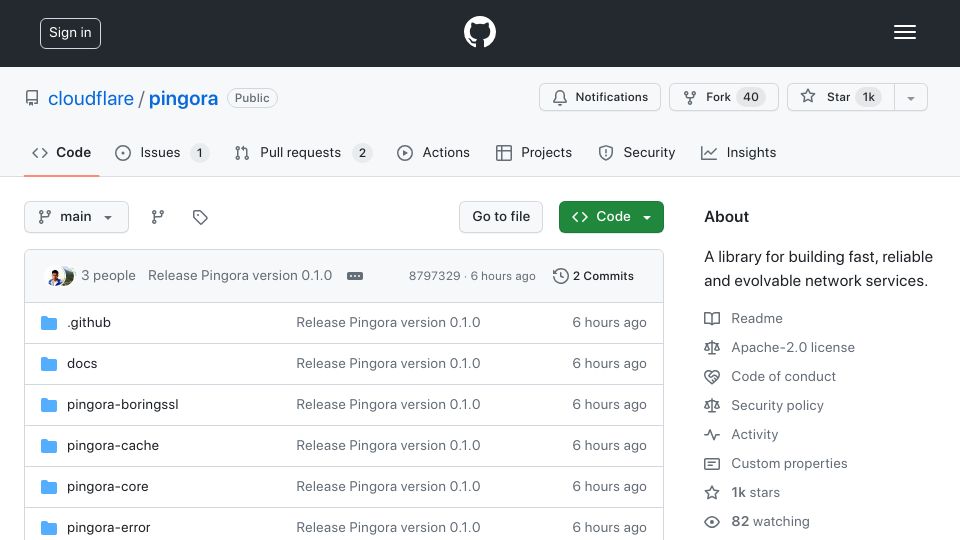
Task: Click the Sign in button
Action: click(x=70, y=33)
